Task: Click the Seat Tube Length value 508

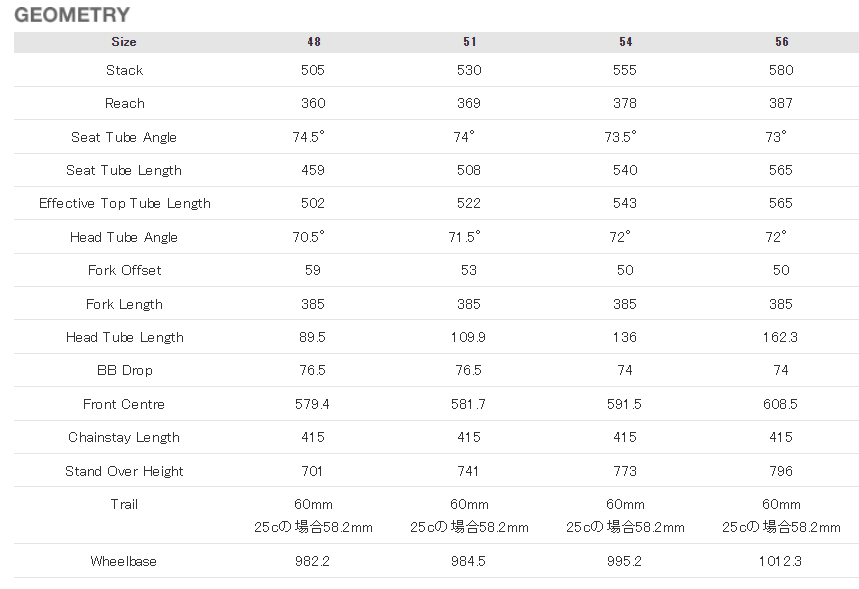Action: (469, 170)
